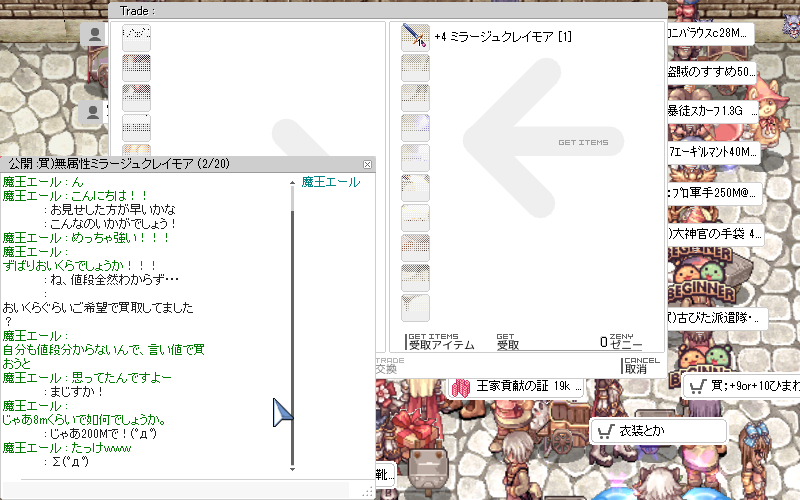The height and width of the screenshot is (500, 800).
Task: Click the 受取アイテム Get Items label
Action: 441,342
